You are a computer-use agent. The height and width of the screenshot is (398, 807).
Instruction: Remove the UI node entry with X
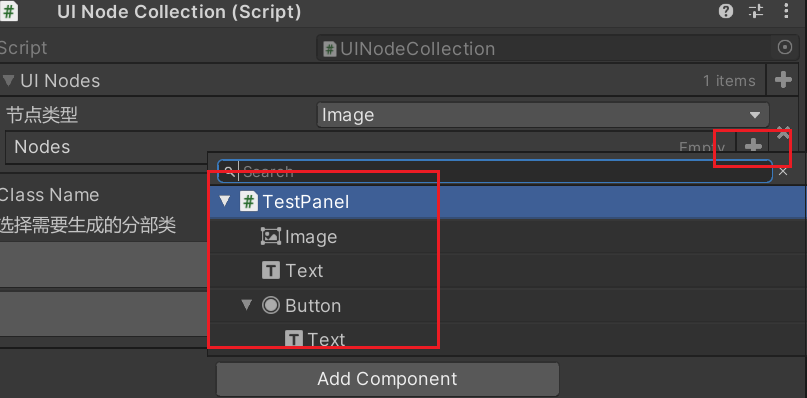point(783,132)
